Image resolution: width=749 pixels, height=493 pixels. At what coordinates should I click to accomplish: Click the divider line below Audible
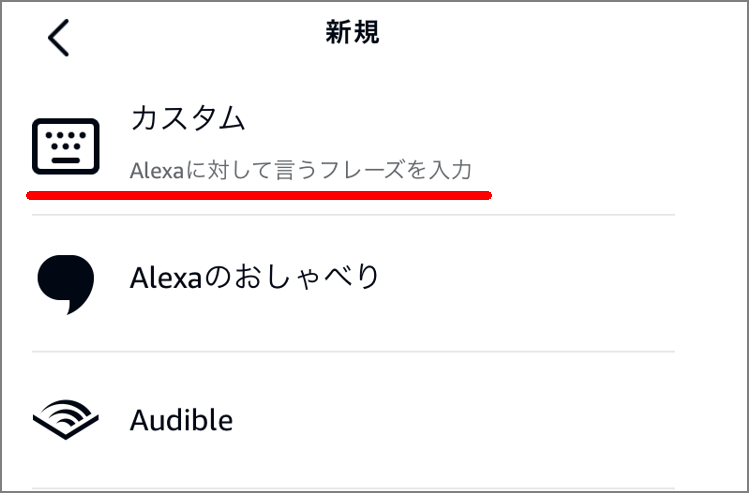click(x=352, y=489)
